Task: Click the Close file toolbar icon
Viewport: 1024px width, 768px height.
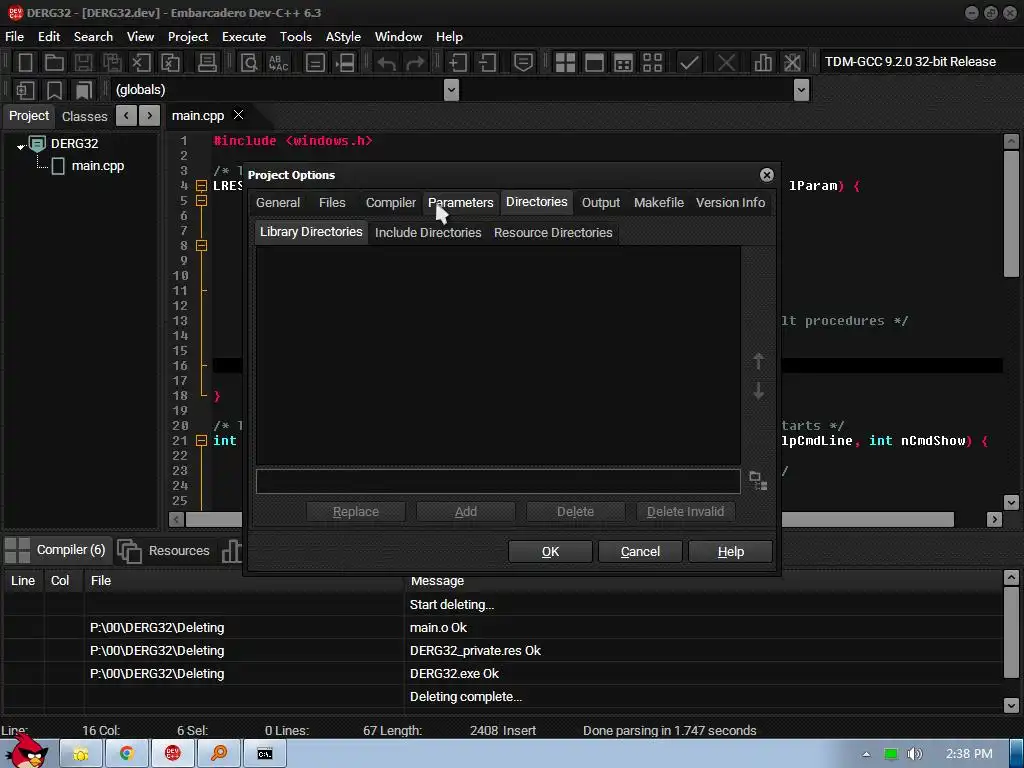Action: 141,63
